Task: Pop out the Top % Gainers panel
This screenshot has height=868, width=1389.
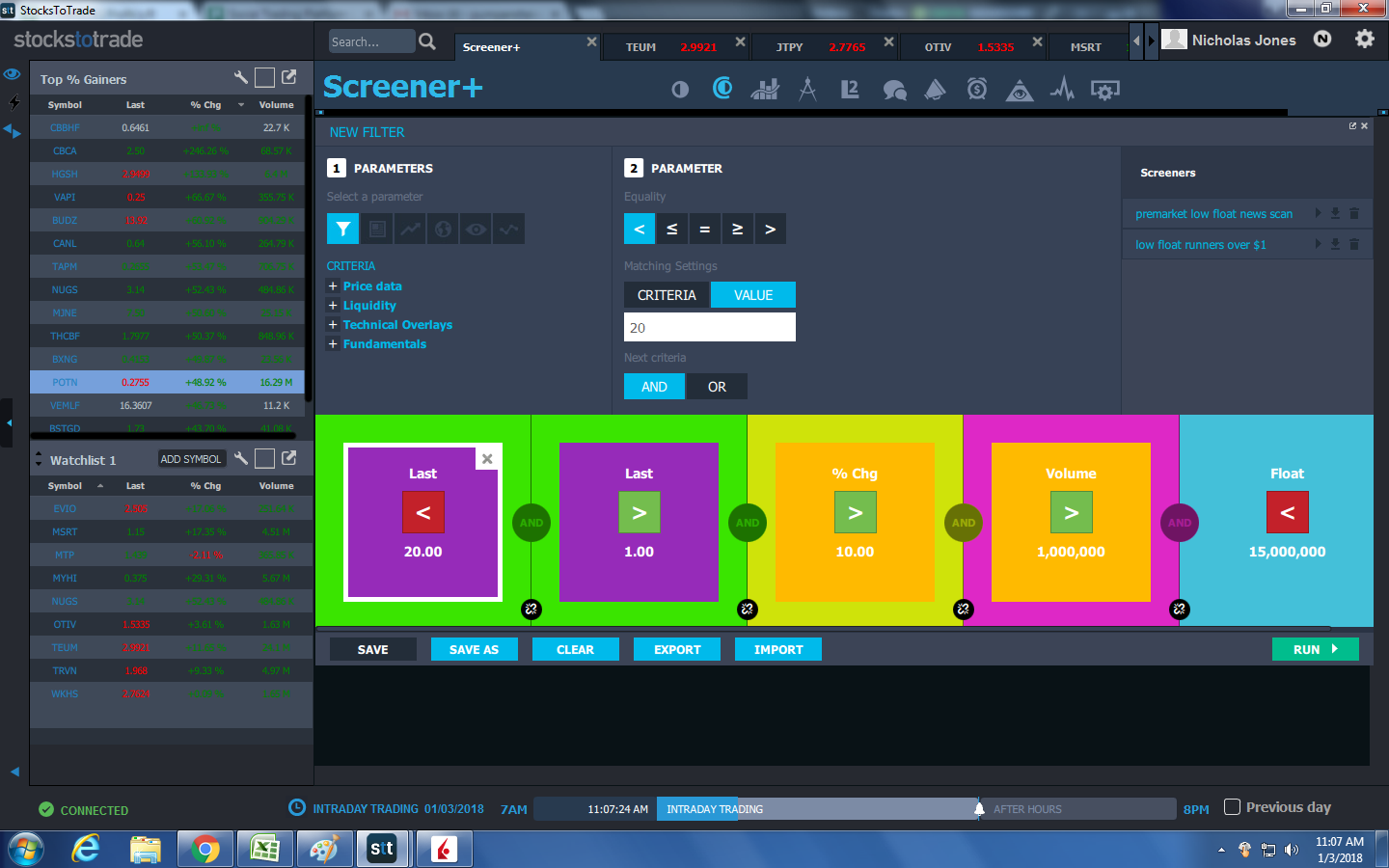Action: (288, 77)
